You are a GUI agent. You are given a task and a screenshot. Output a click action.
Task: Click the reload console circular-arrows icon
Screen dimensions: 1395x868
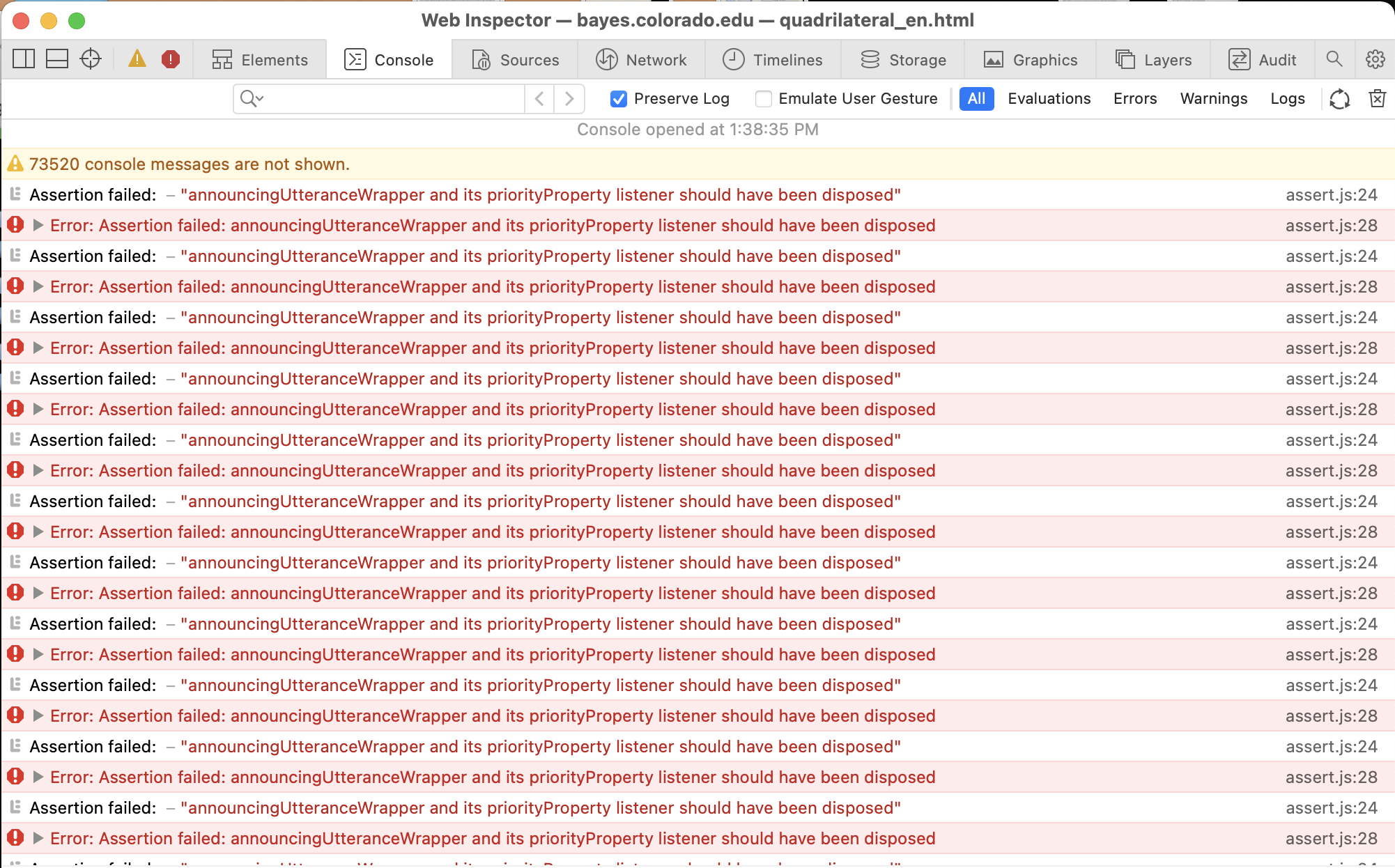point(1339,99)
